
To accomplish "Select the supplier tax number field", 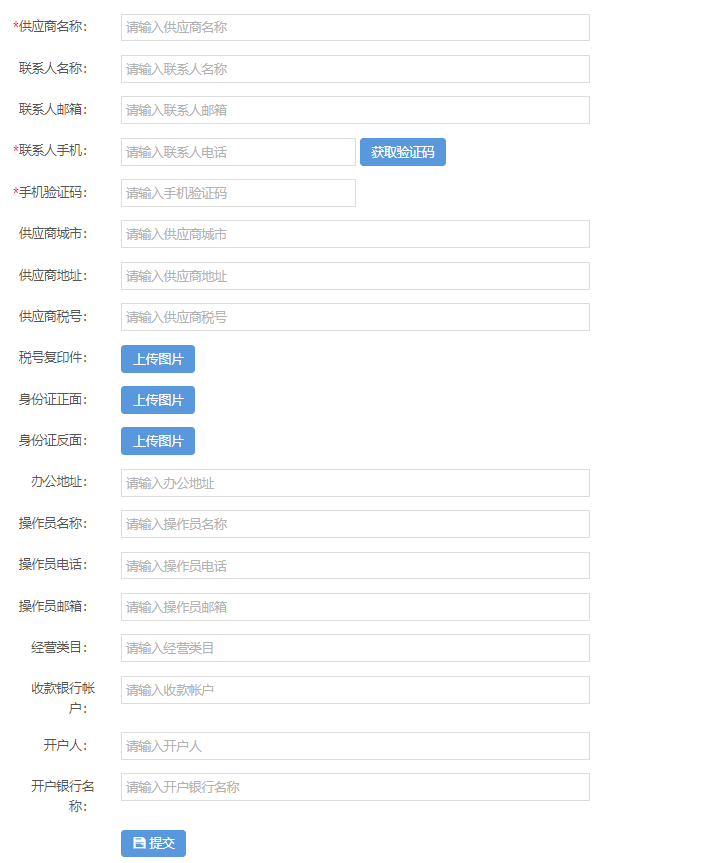I will [x=355, y=317].
